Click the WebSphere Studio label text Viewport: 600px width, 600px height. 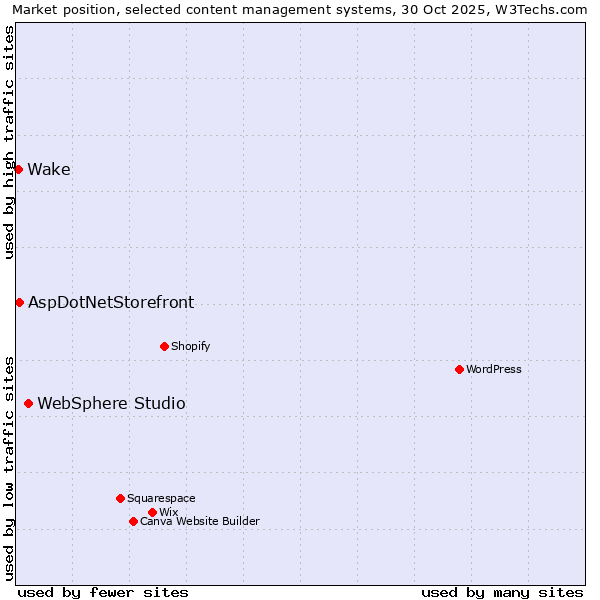coord(111,403)
